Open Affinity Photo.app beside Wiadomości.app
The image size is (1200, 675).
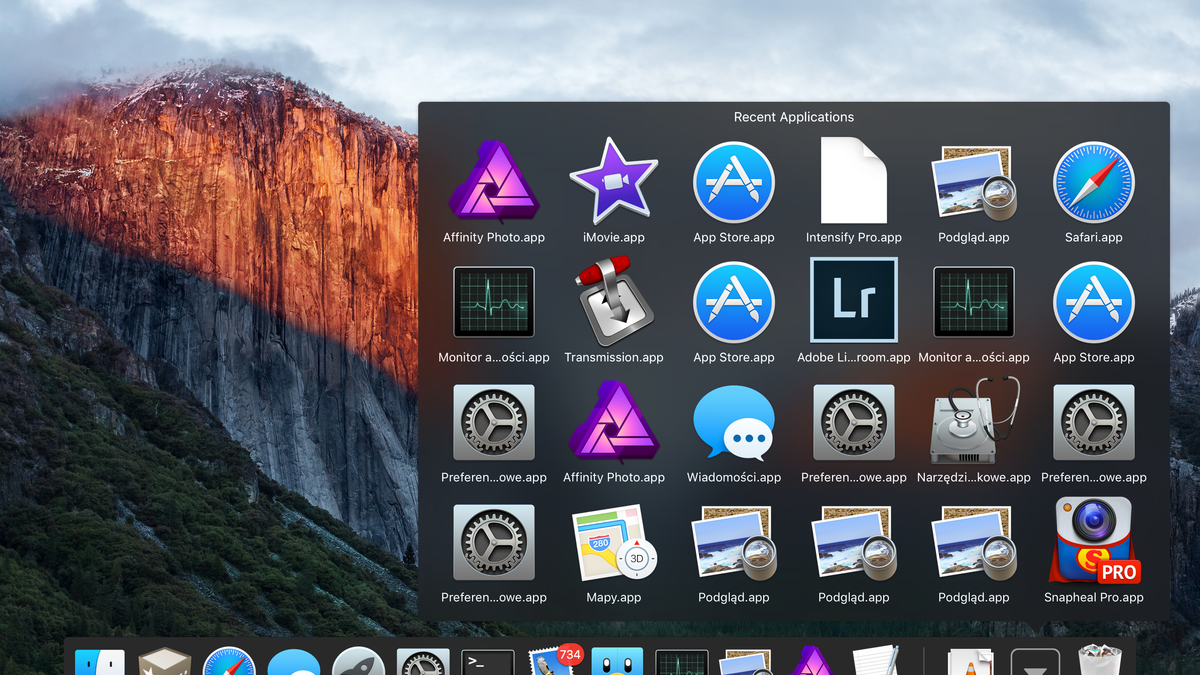614,421
